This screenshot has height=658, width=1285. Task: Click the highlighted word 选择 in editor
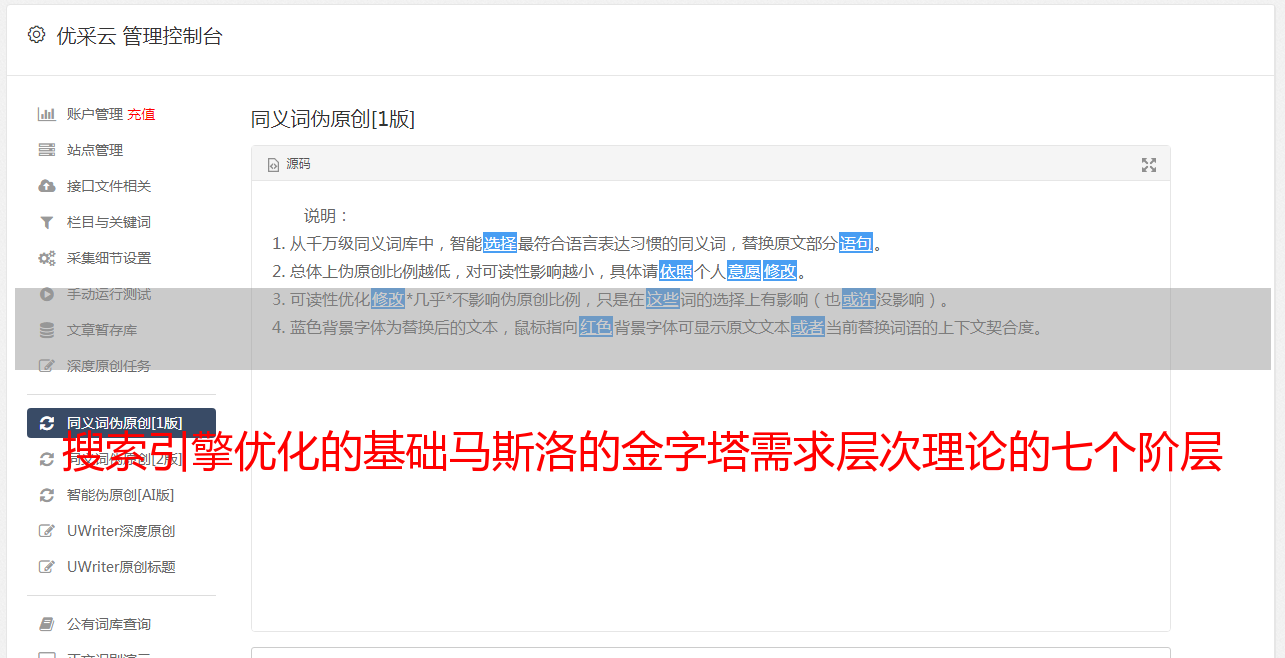[500, 243]
